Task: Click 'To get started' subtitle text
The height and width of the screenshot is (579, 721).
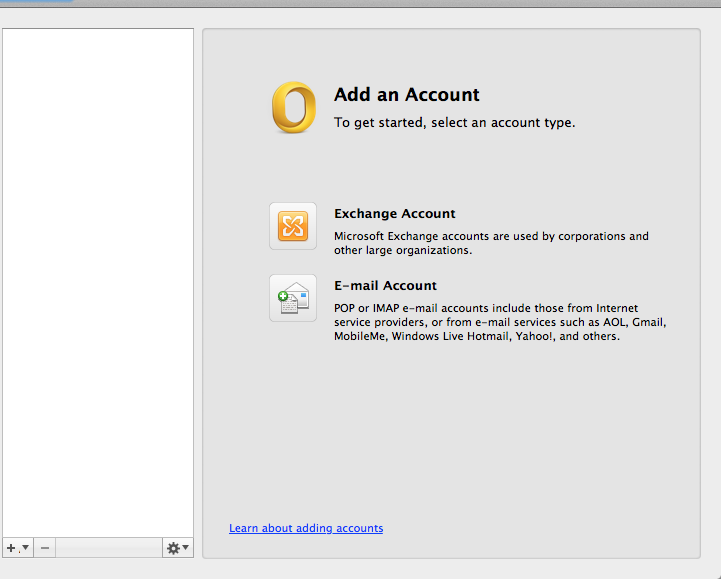Action: (454, 123)
